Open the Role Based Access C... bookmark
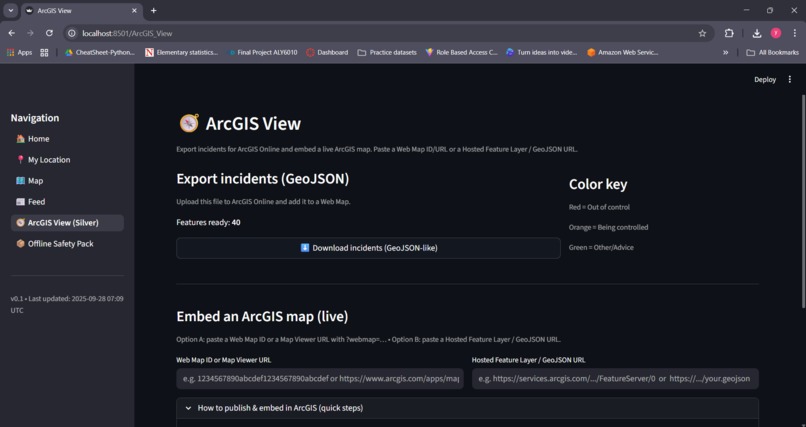The height and width of the screenshot is (427, 806). pyautogui.click(x=462, y=52)
